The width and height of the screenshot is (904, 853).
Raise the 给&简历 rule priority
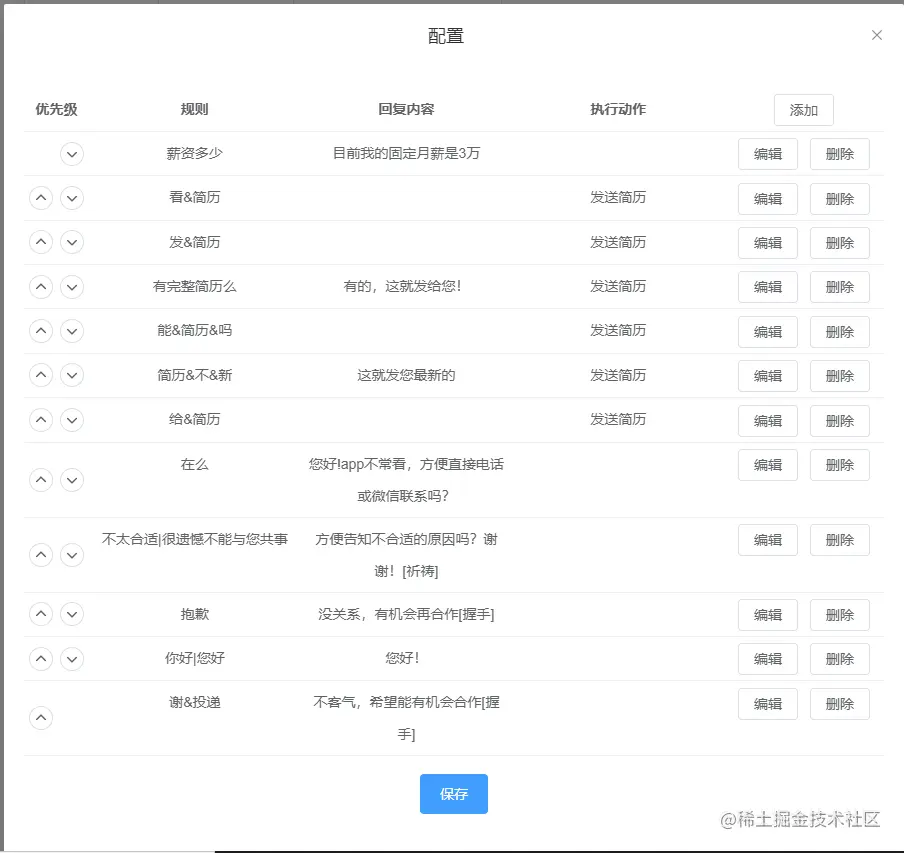point(41,420)
